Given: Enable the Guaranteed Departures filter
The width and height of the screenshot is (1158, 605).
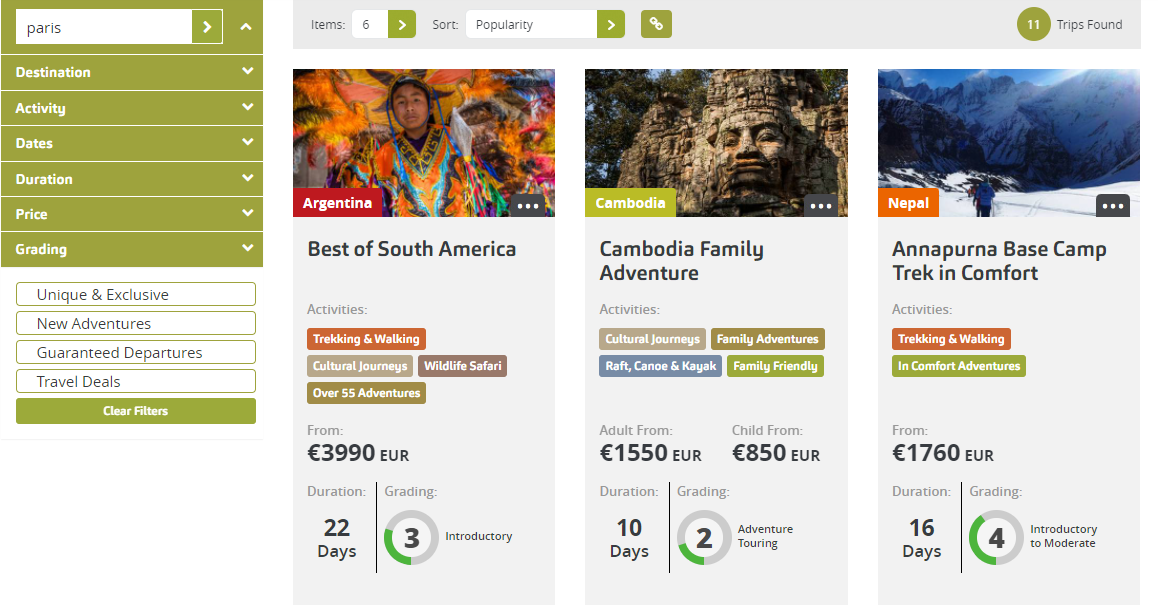Looking at the screenshot, I should (x=135, y=352).
